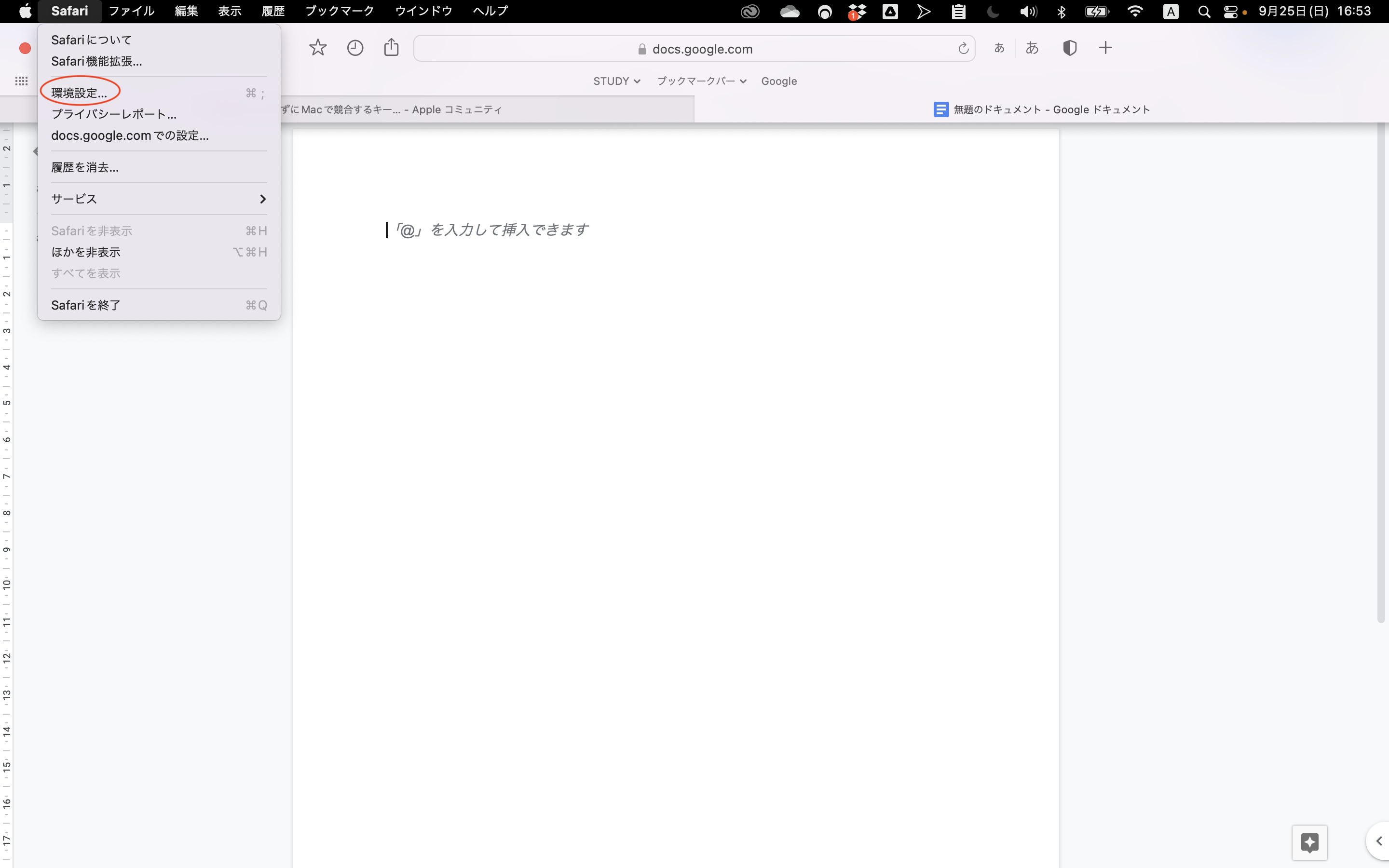Open the Explore button at bottom right
The width and height of the screenshot is (1389, 868).
1309,842
